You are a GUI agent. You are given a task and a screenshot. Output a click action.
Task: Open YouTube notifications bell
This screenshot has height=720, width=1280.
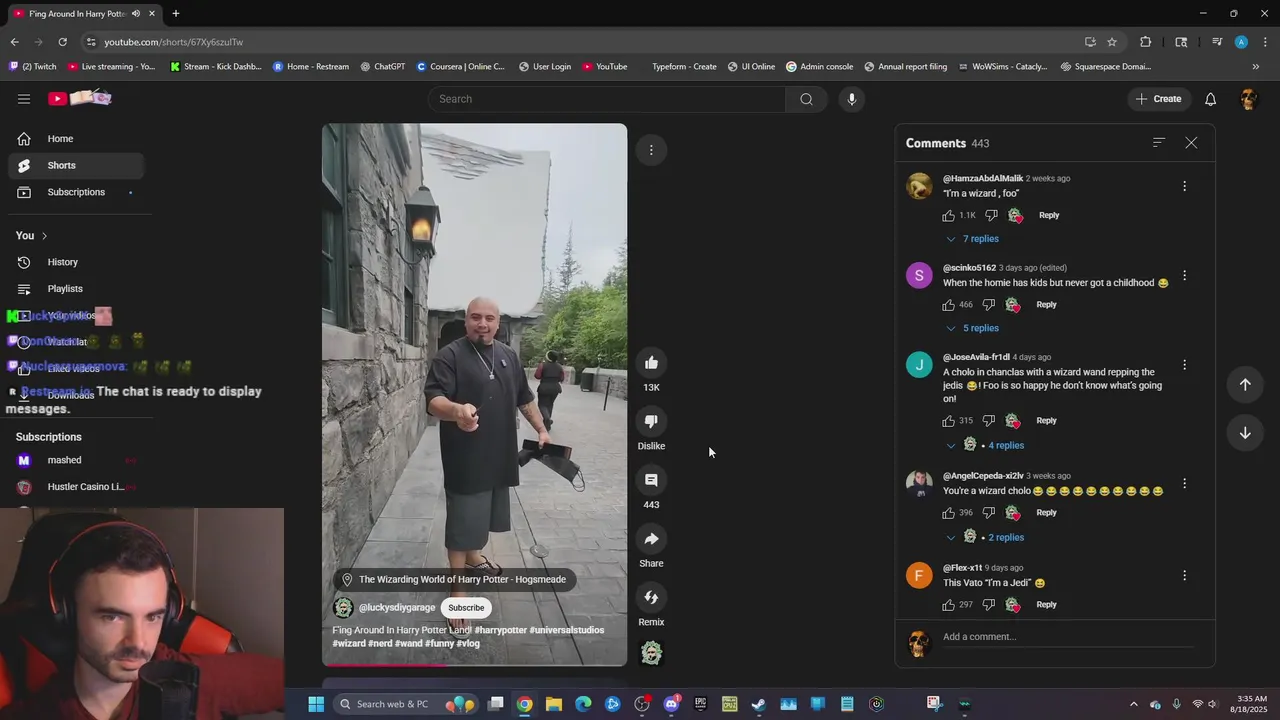1210,99
